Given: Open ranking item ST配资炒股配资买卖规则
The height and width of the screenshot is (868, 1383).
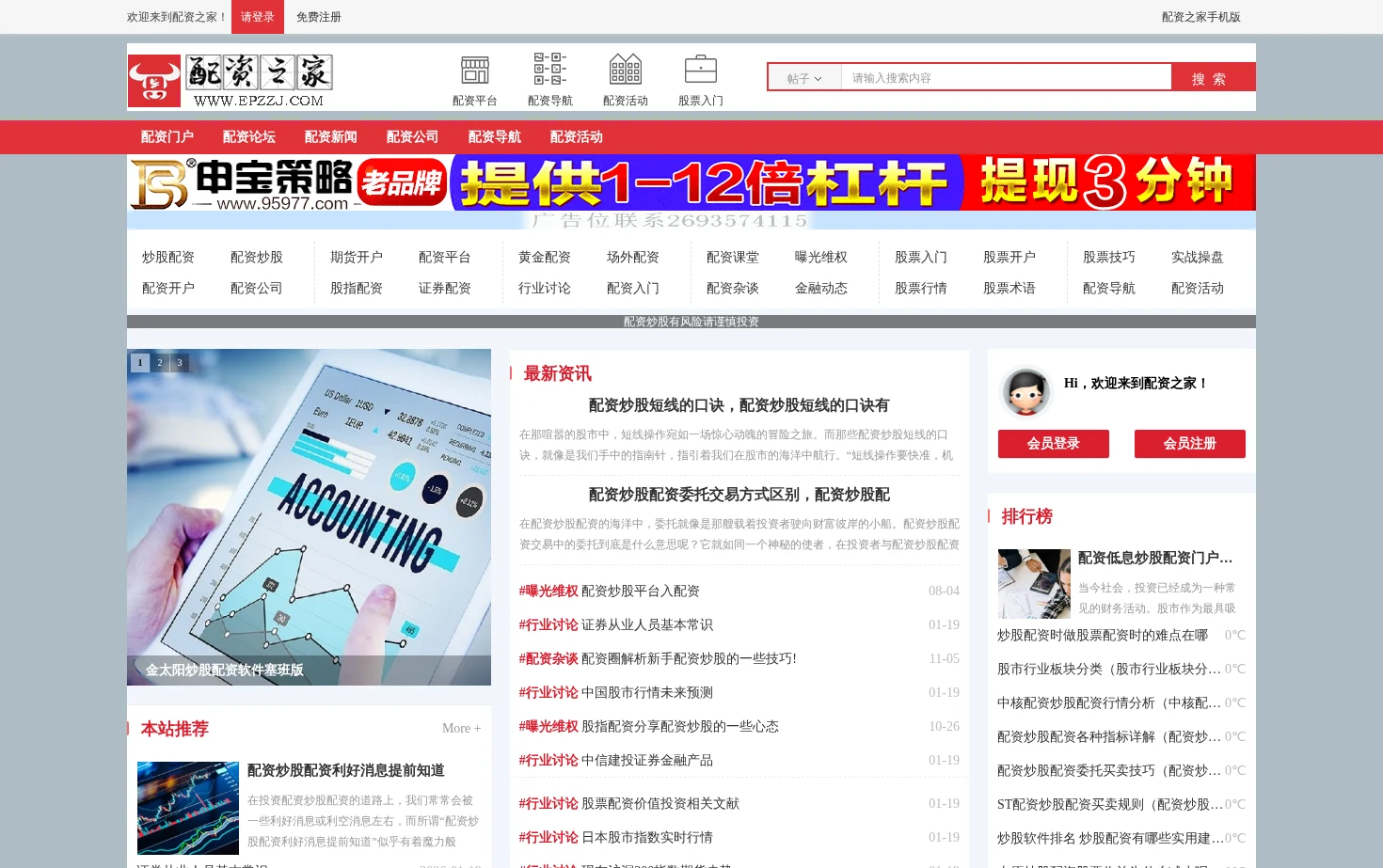Looking at the screenshot, I should coord(1108,804).
